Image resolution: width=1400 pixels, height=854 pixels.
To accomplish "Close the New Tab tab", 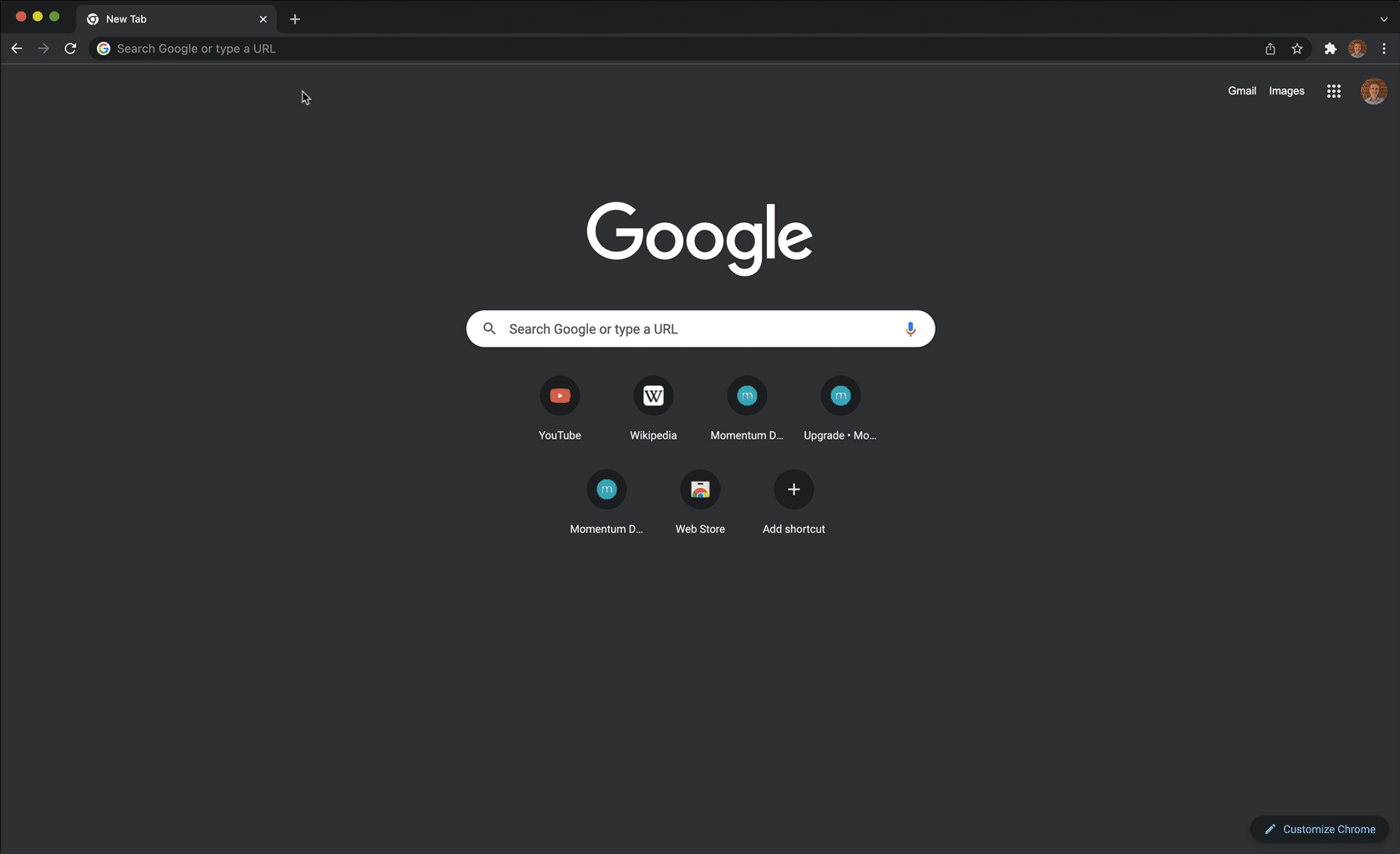I will [263, 19].
